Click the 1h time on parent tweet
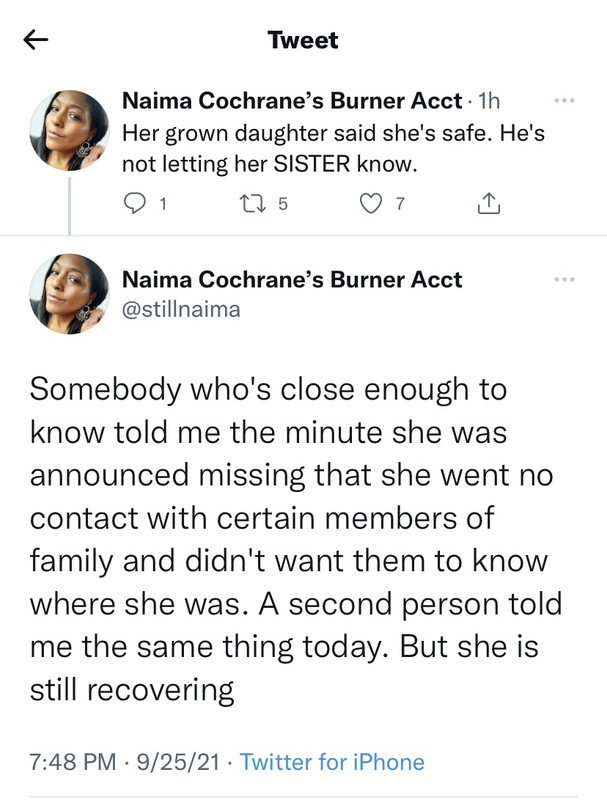Image resolution: width=607 pixels, height=800 pixels. (489, 102)
